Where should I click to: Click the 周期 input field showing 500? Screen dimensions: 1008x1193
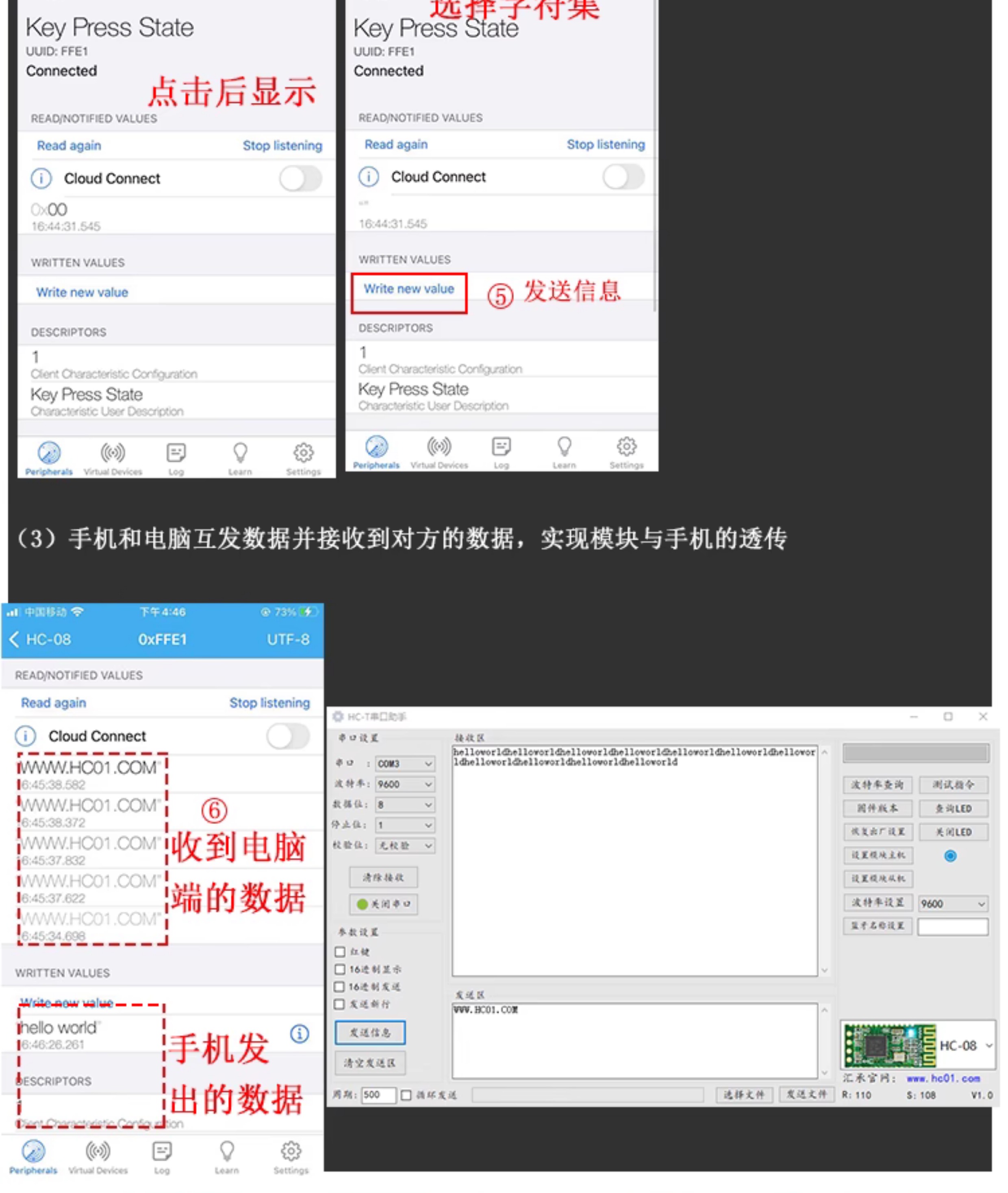[x=379, y=1095]
